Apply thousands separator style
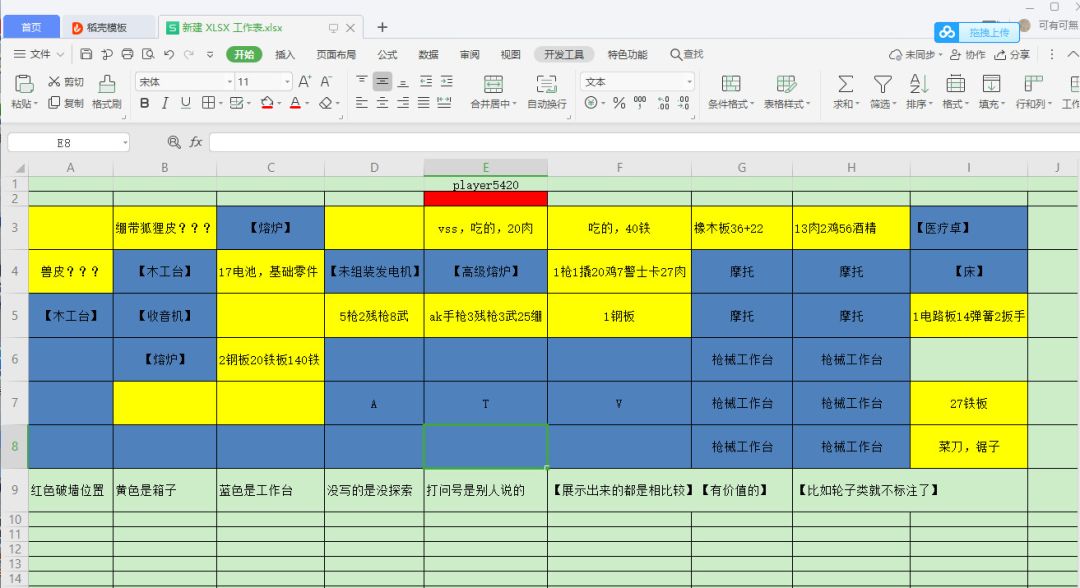Viewport: 1080px width, 588px height. pos(640,103)
